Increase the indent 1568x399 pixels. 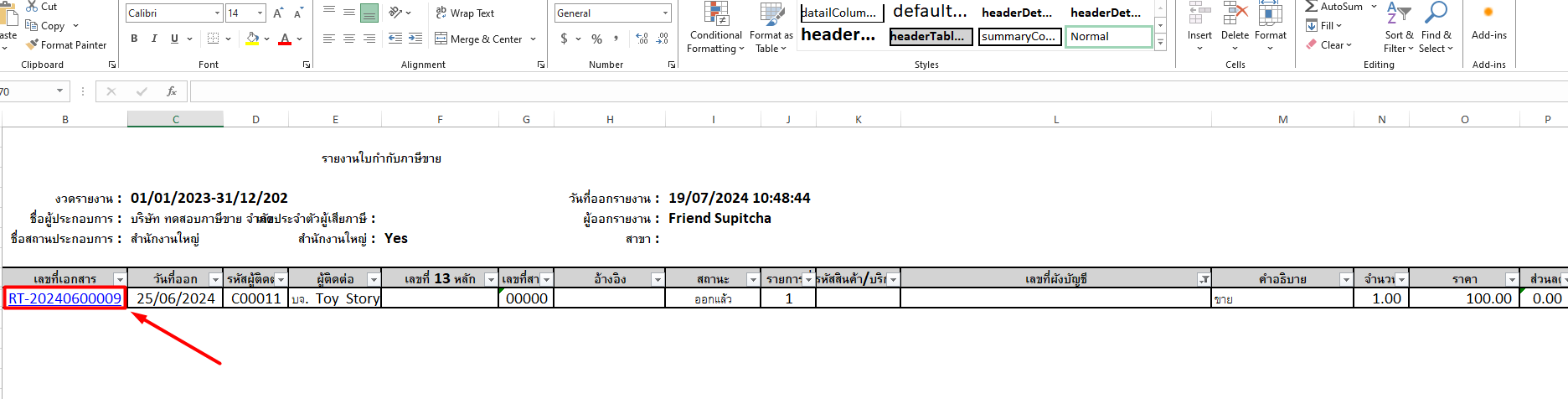[x=416, y=39]
